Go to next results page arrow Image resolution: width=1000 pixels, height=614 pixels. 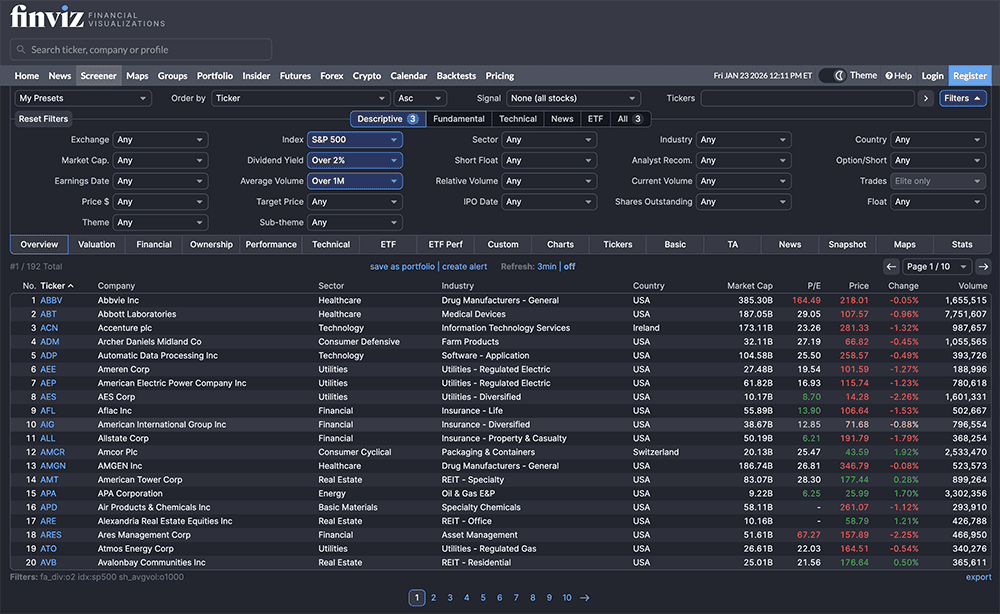(983, 267)
